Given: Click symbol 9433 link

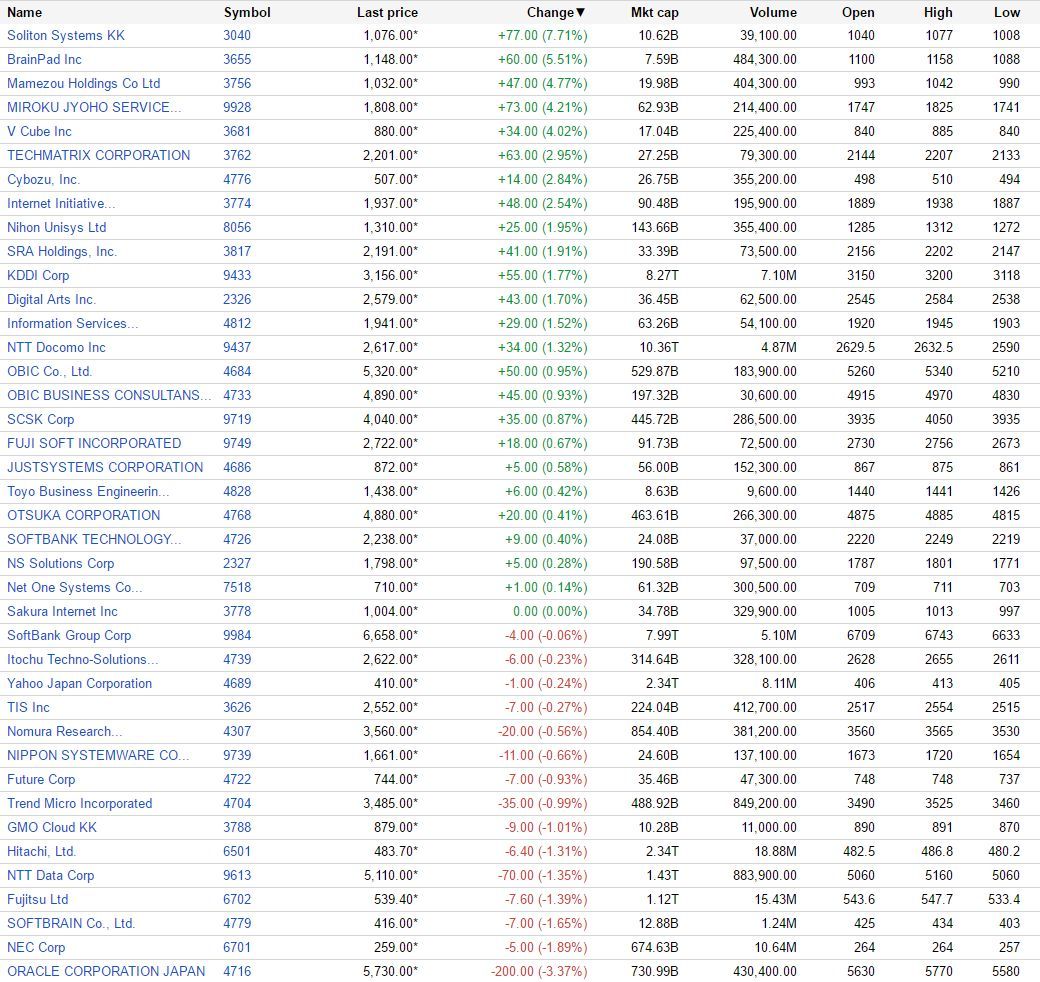Looking at the screenshot, I should (237, 275).
